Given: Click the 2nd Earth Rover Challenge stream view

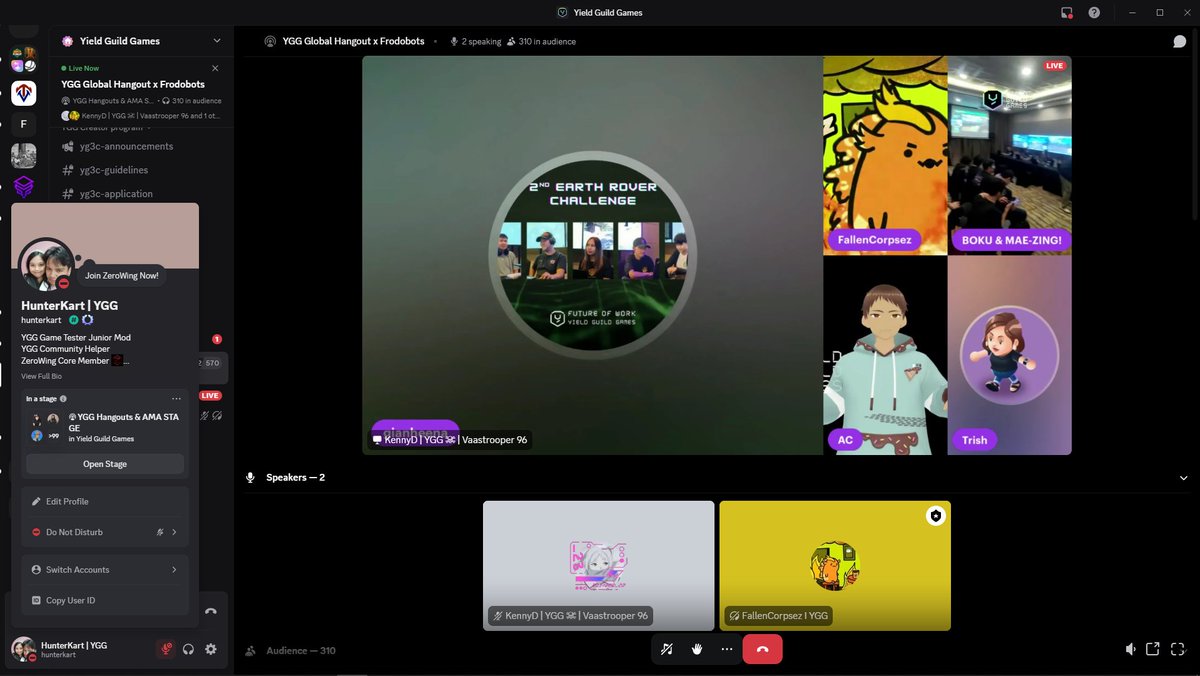Looking at the screenshot, I should (x=592, y=255).
